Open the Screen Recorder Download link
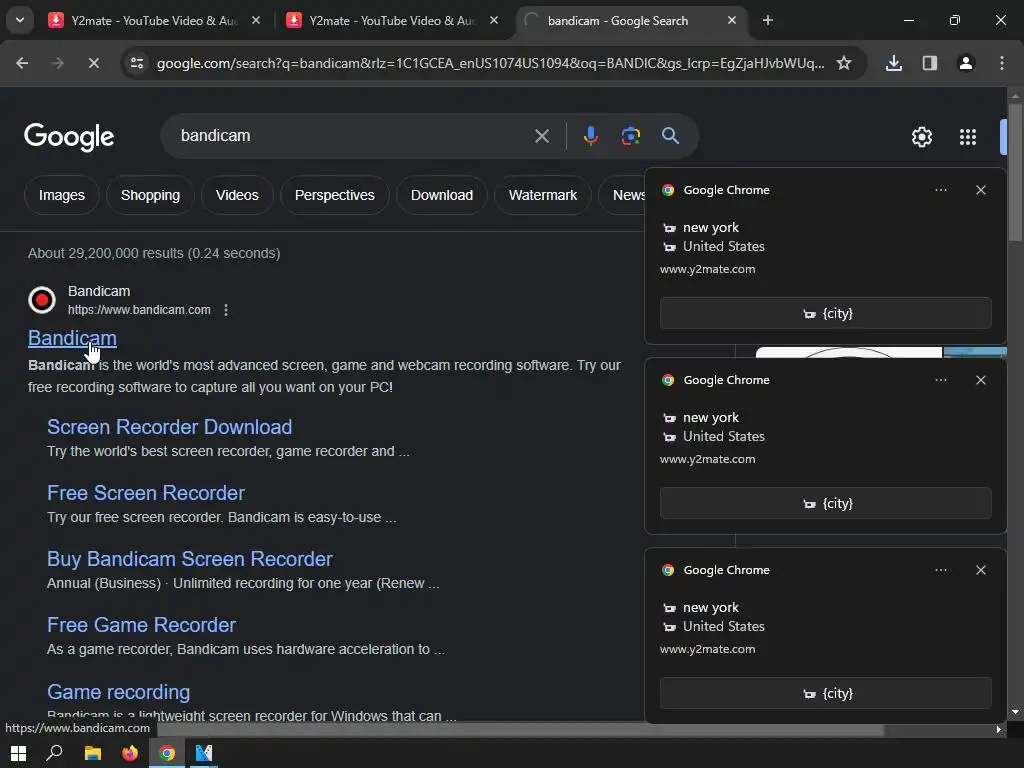The image size is (1024, 768). coord(169,427)
